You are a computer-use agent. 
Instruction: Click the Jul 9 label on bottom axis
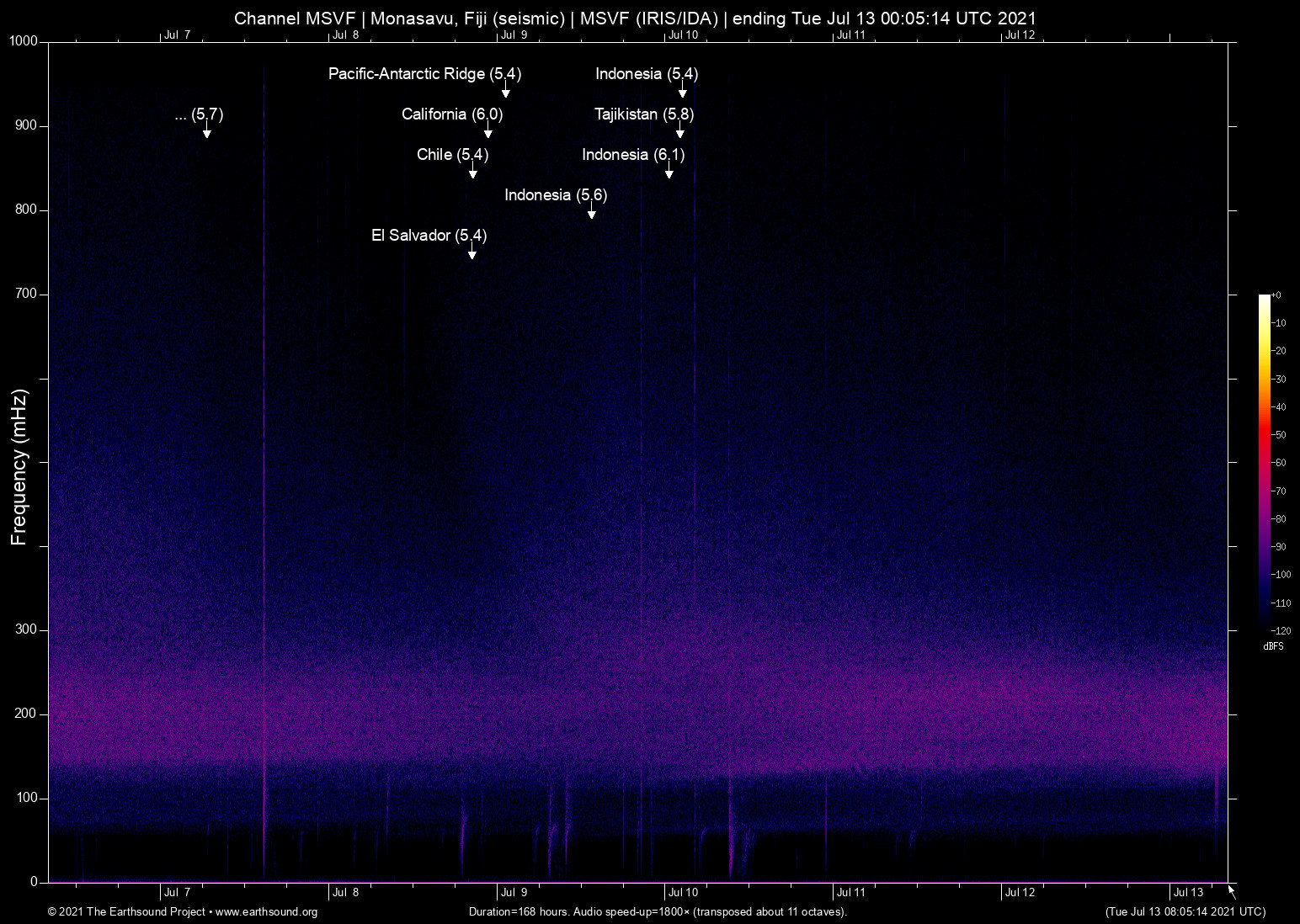pyautogui.click(x=514, y=892)
